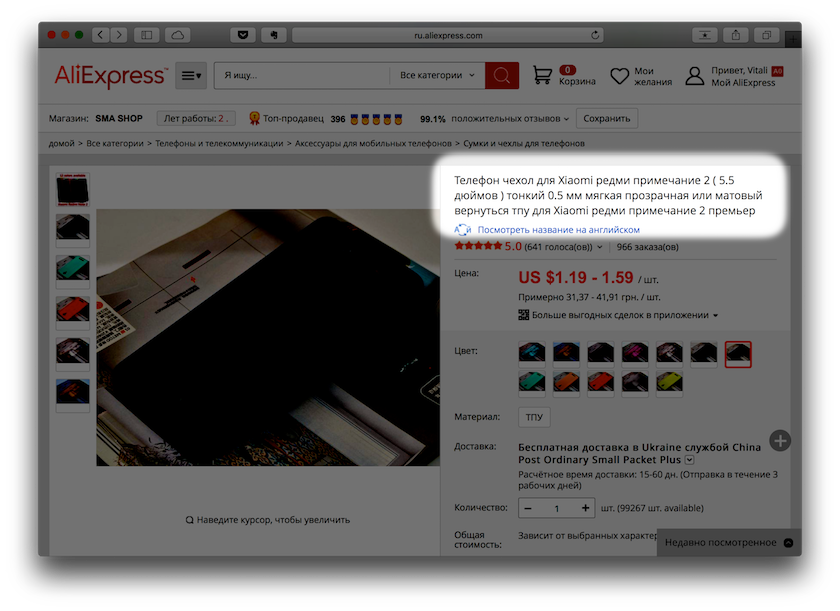
Task: Click the '966 заказа(ов)' orders text
Action: click(647, 247)
